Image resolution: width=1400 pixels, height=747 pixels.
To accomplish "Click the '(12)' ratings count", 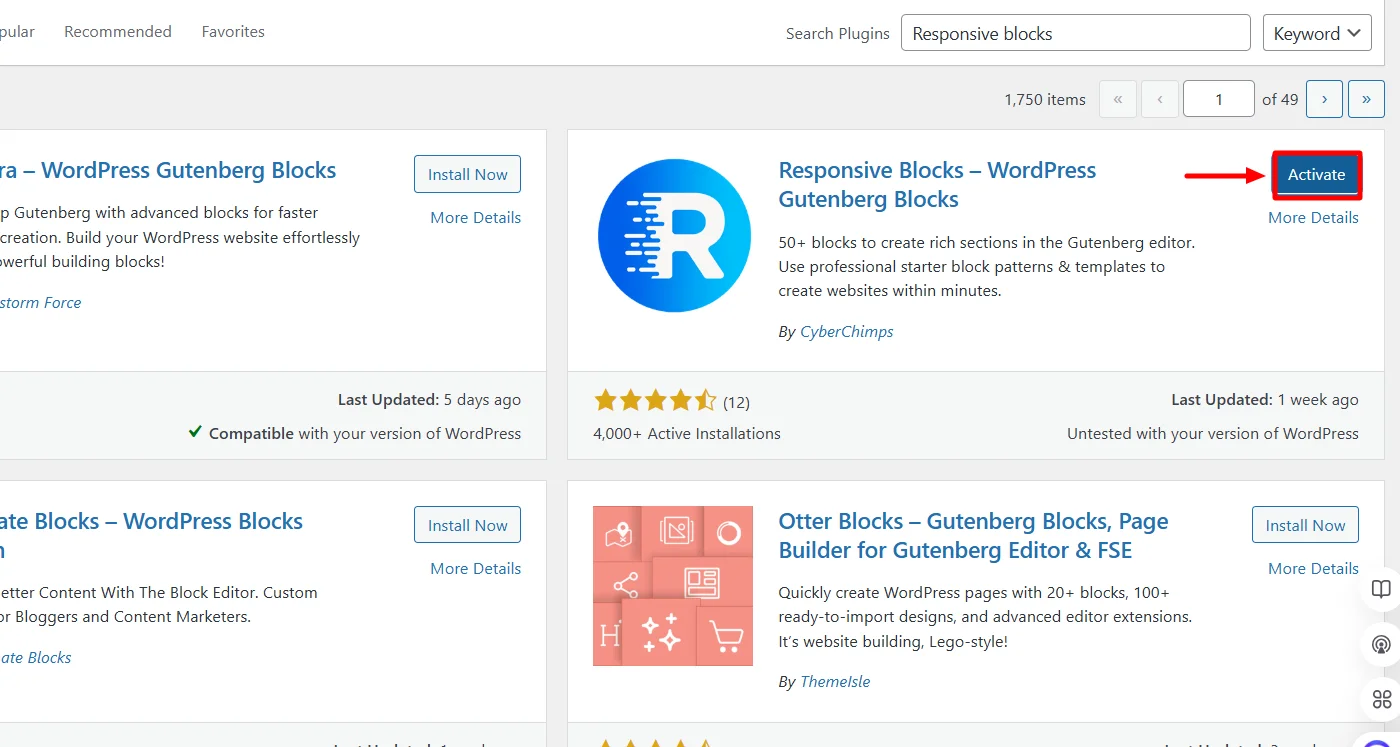I will point(736,402).
